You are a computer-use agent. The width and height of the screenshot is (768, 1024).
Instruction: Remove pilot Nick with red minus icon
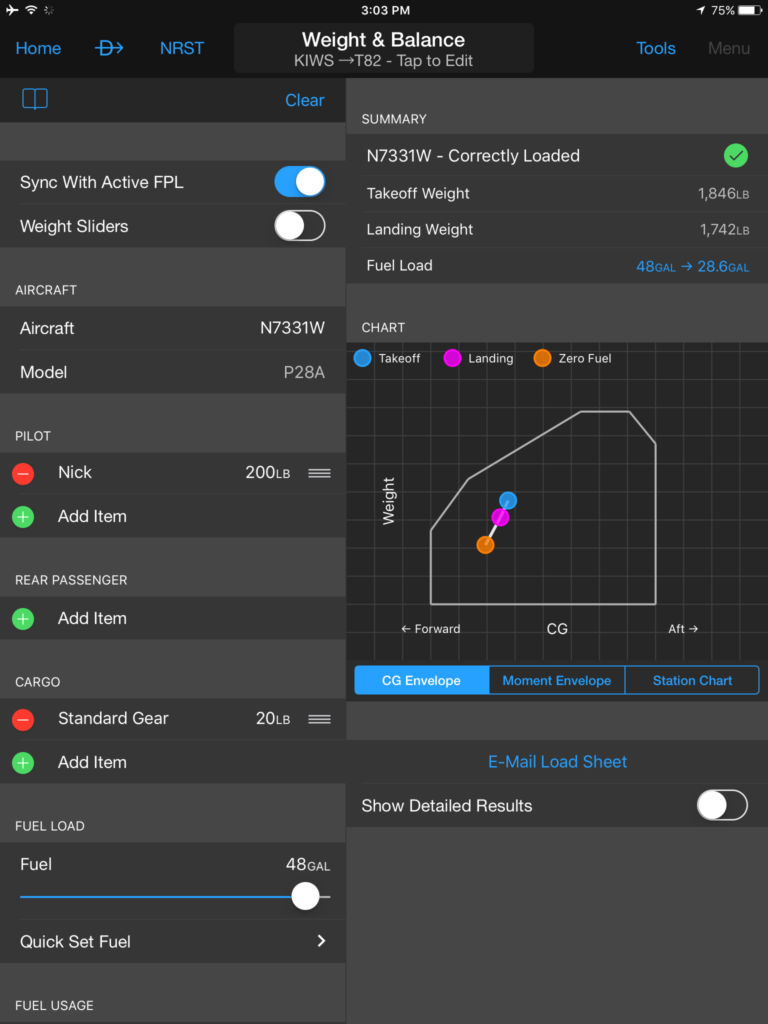[23, 473]
